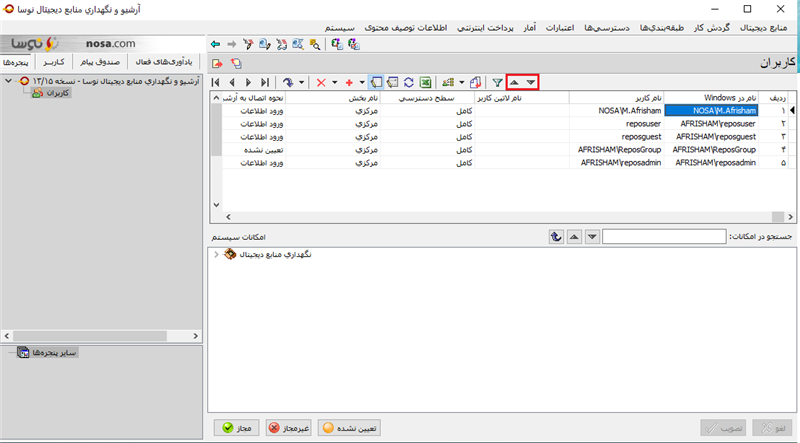Image resolution: width=800 pixels, height=443 pixels.
Task: Expand the نگهداری منابع دیجیتال tree node
Action: 217,255
